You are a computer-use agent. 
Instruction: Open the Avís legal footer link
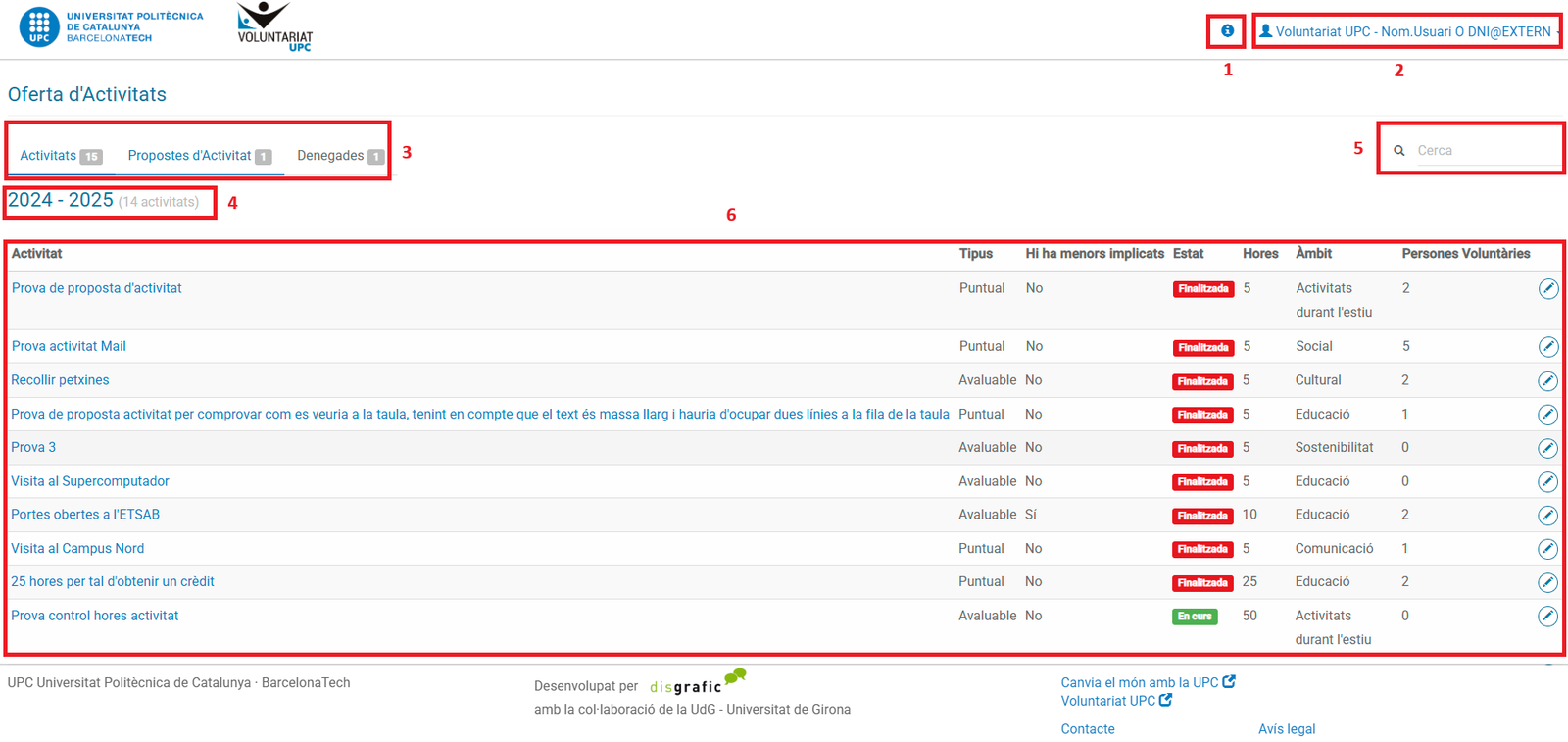(x=1286, y=729)
